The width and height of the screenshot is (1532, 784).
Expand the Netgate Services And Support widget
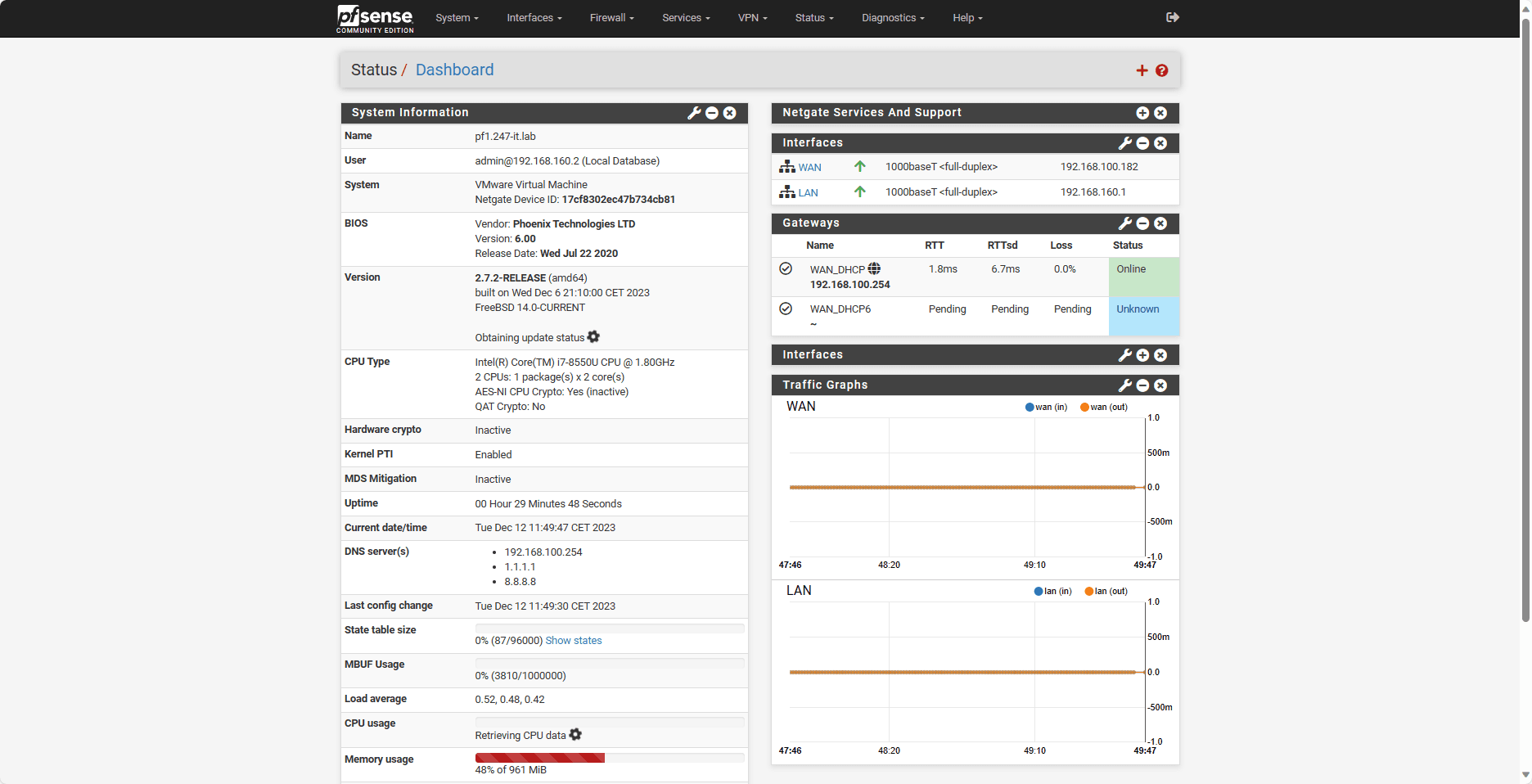[x=1142, y=113]
